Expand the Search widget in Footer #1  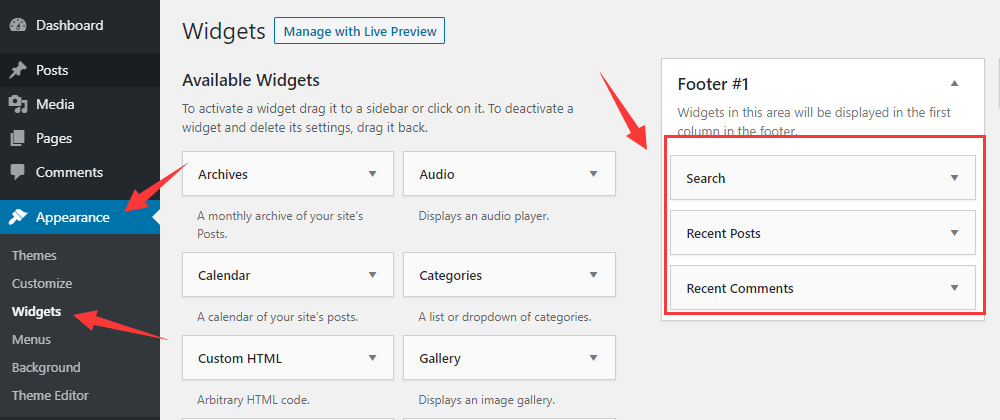955,178
